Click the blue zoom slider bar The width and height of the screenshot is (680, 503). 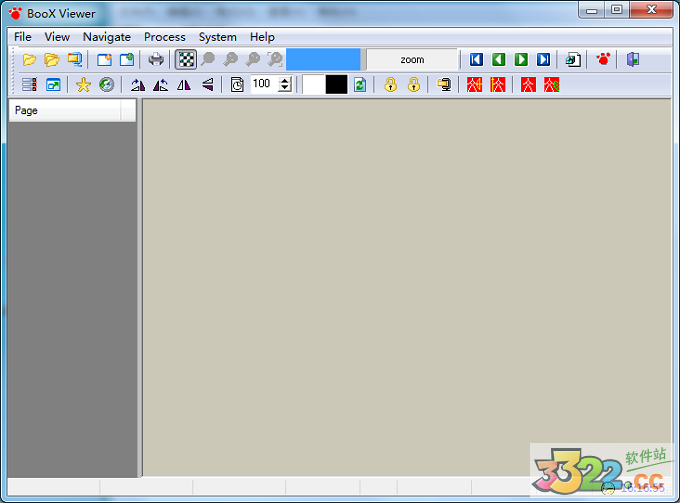point(323,59)
